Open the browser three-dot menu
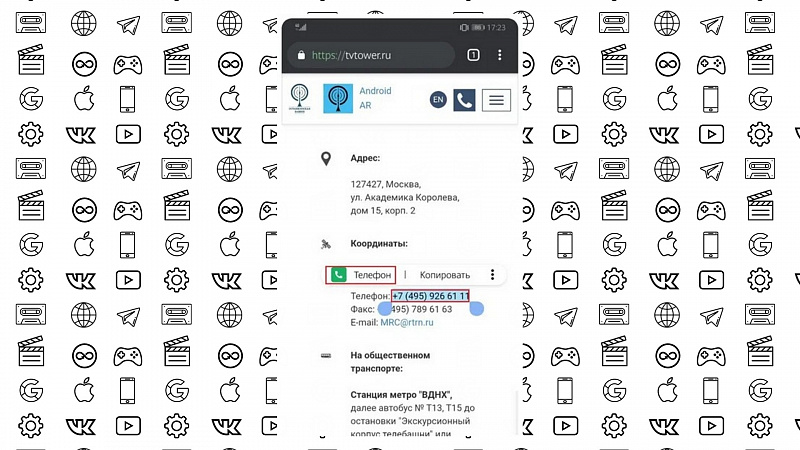This screenshot has height=450, width=800. click(x=499, y=55)
